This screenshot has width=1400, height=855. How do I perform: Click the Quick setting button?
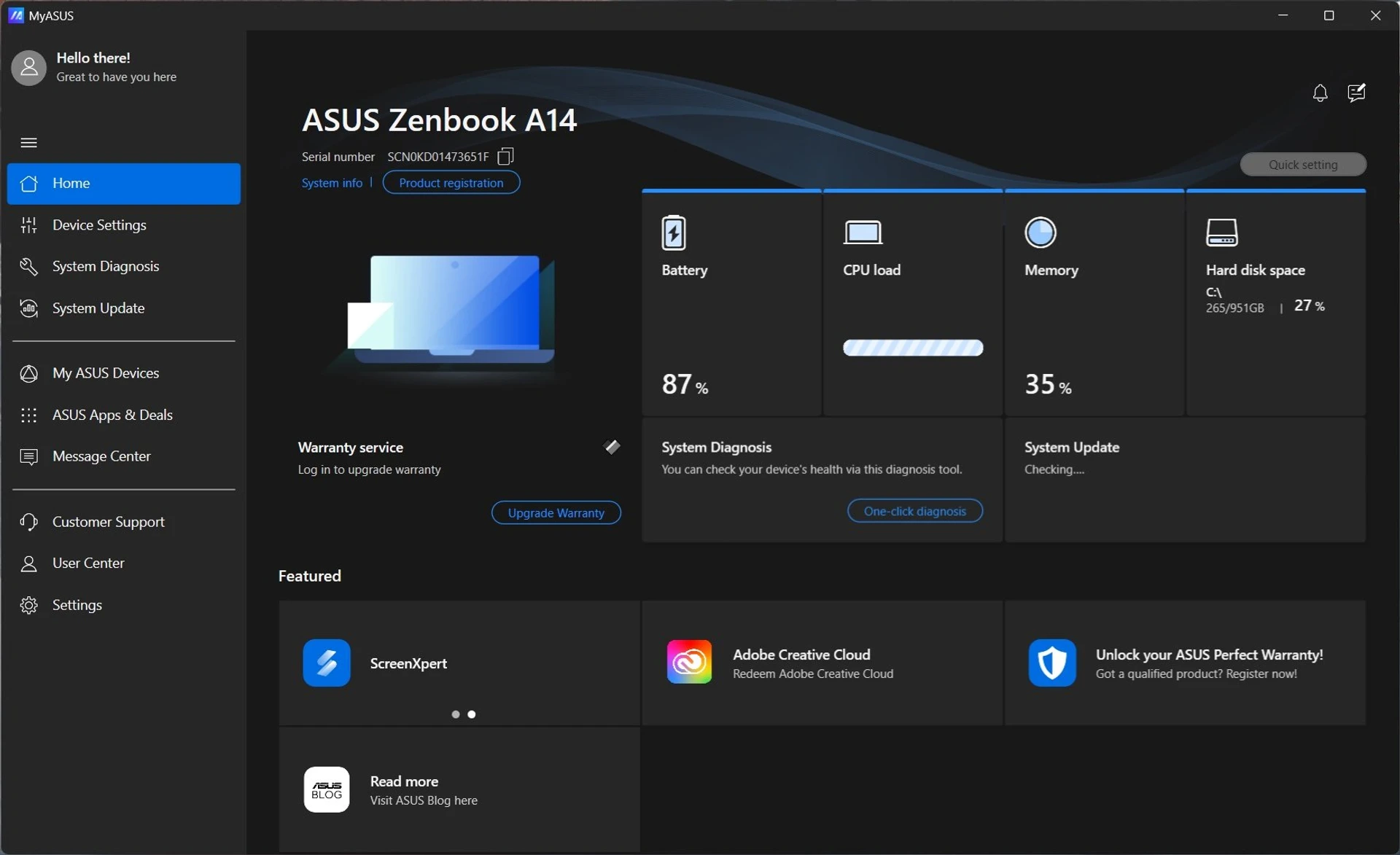1302,165
